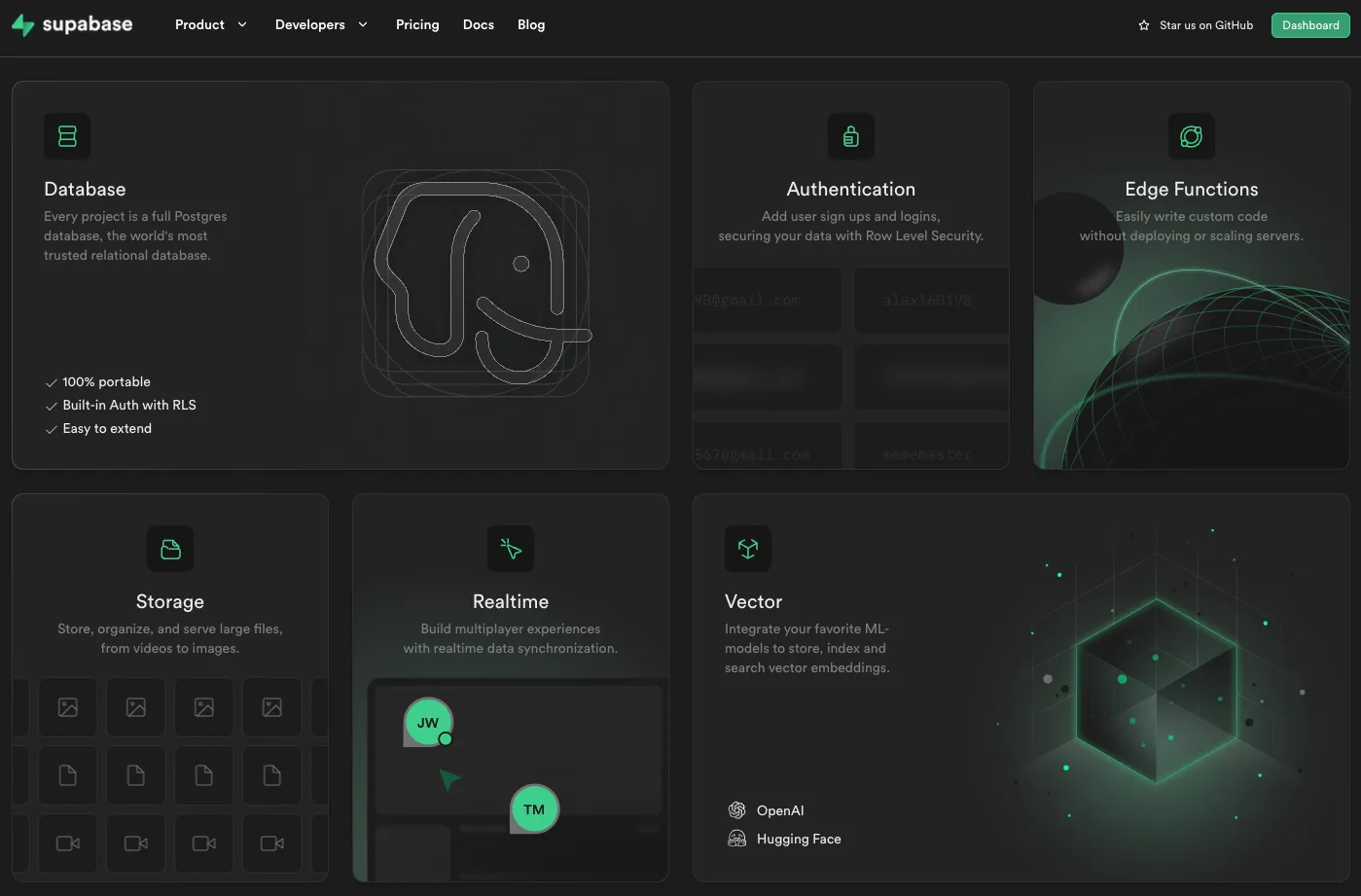Click the Hugging Face logo icon

[737, 839]
